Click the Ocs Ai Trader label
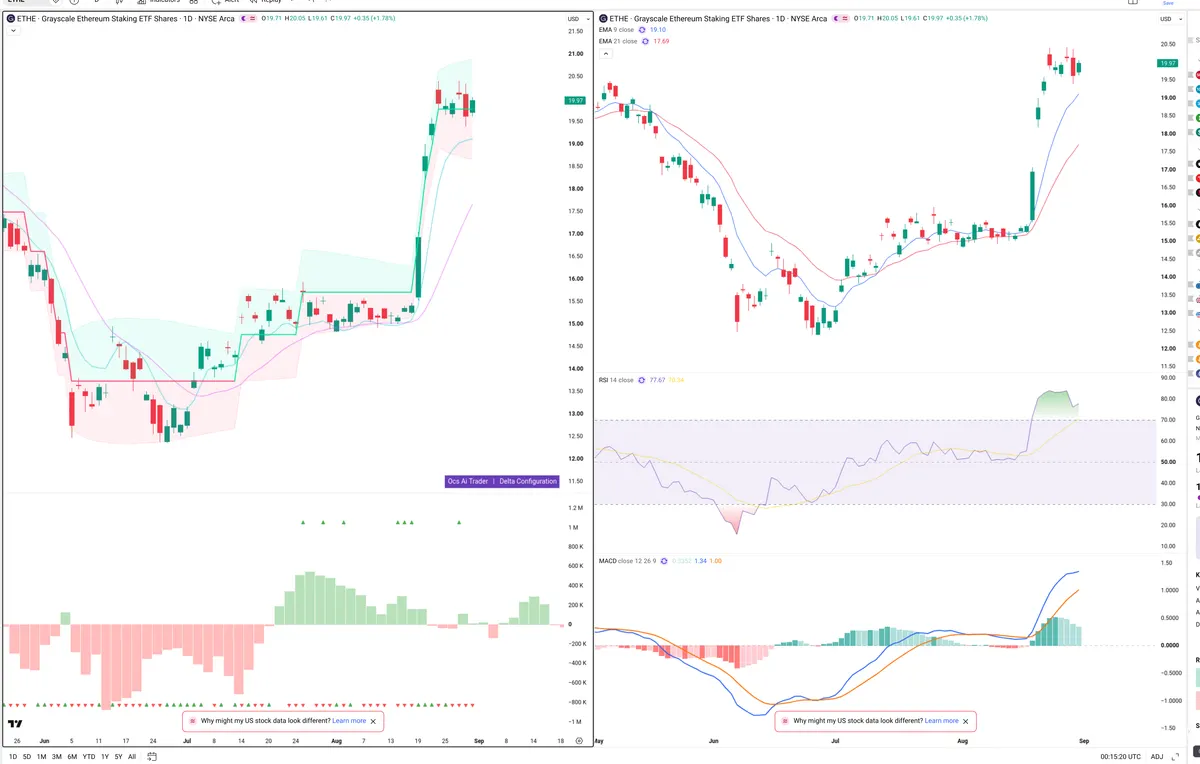Image resolution: width=1200 pixels, height=764 pixels. point(468,481)
